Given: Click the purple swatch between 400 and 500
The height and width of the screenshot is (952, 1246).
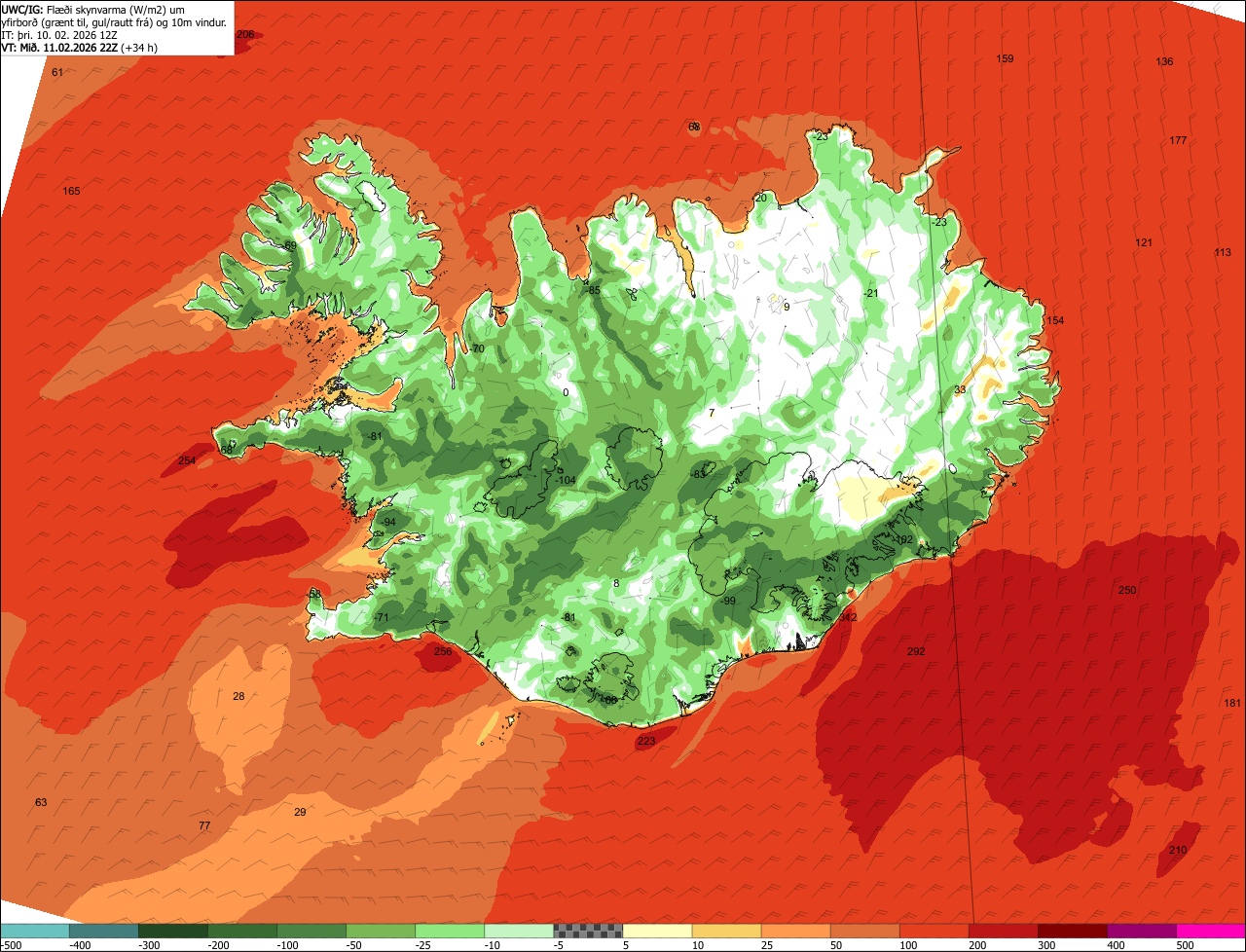Looking at the screenshot, I should pos(1141,931).
